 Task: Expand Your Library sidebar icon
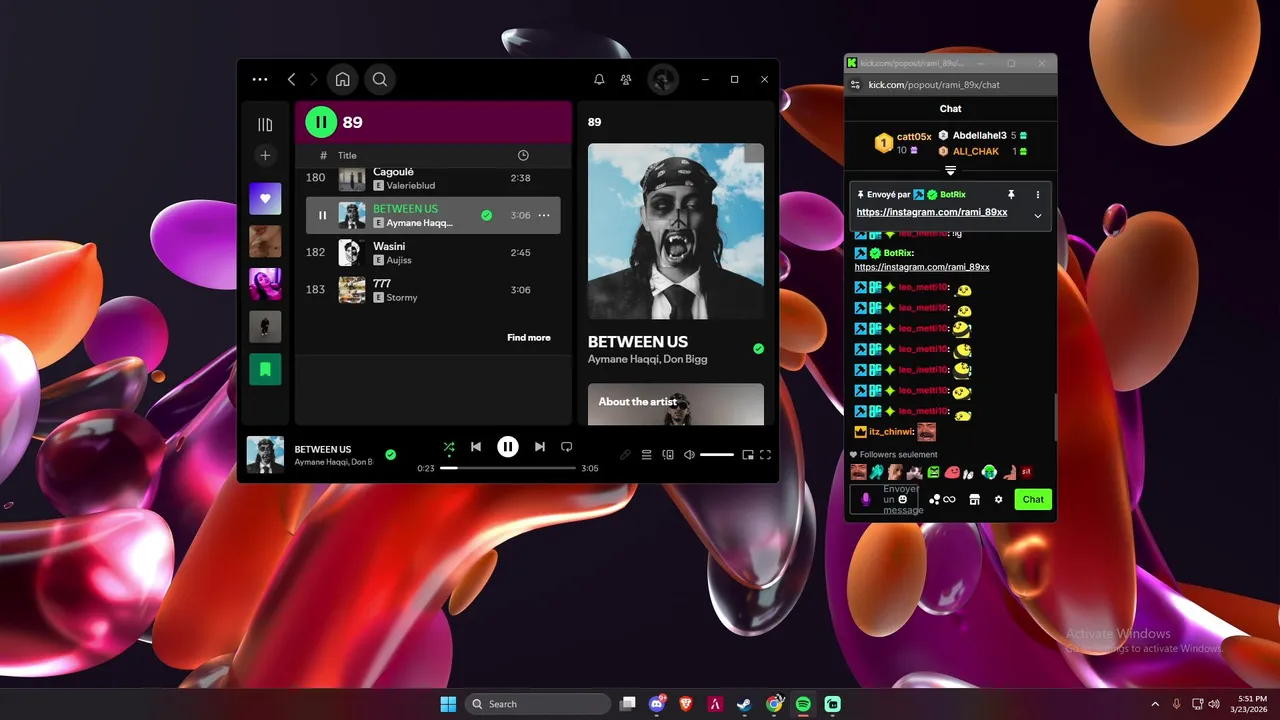point(265,124)
